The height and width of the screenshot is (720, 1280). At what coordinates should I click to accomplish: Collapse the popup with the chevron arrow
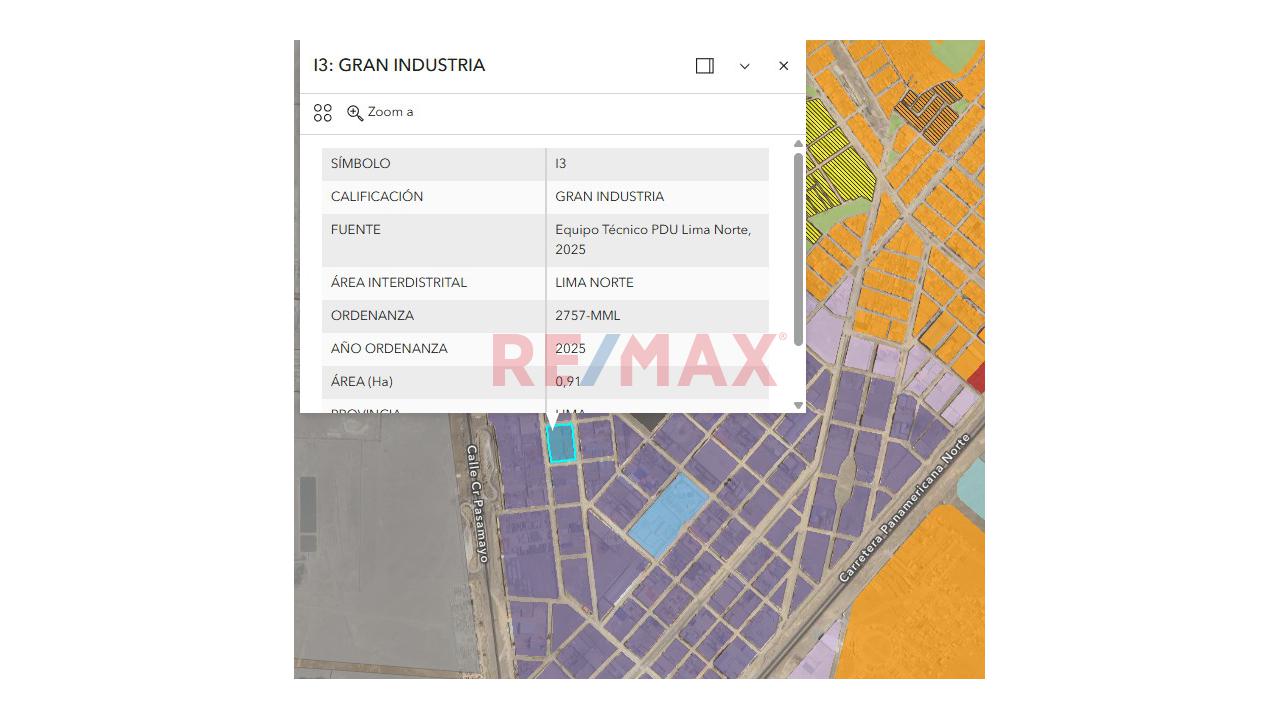744,66
